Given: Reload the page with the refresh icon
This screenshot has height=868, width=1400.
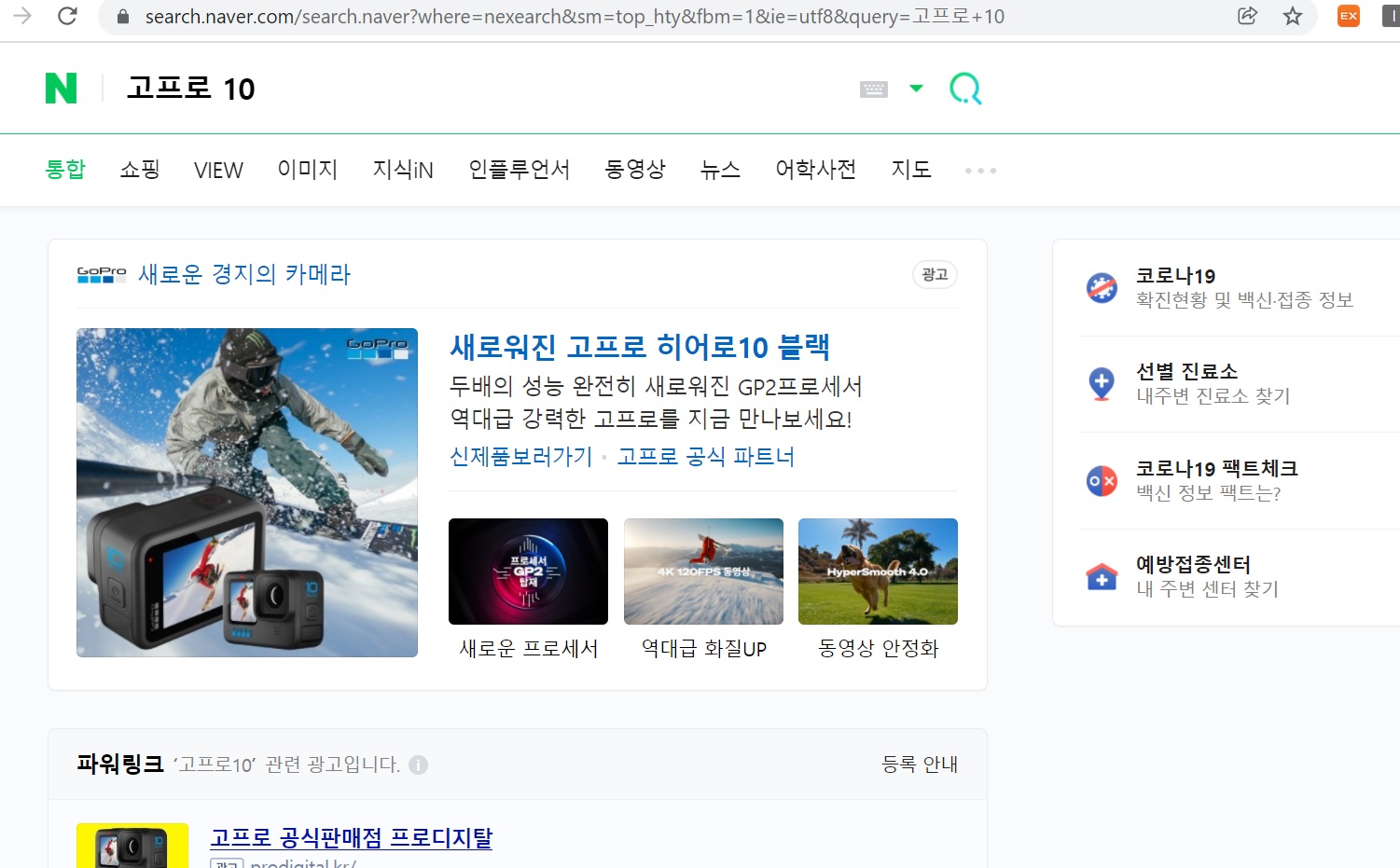Looking at the screenshot, I should click(x=67, y=16).
